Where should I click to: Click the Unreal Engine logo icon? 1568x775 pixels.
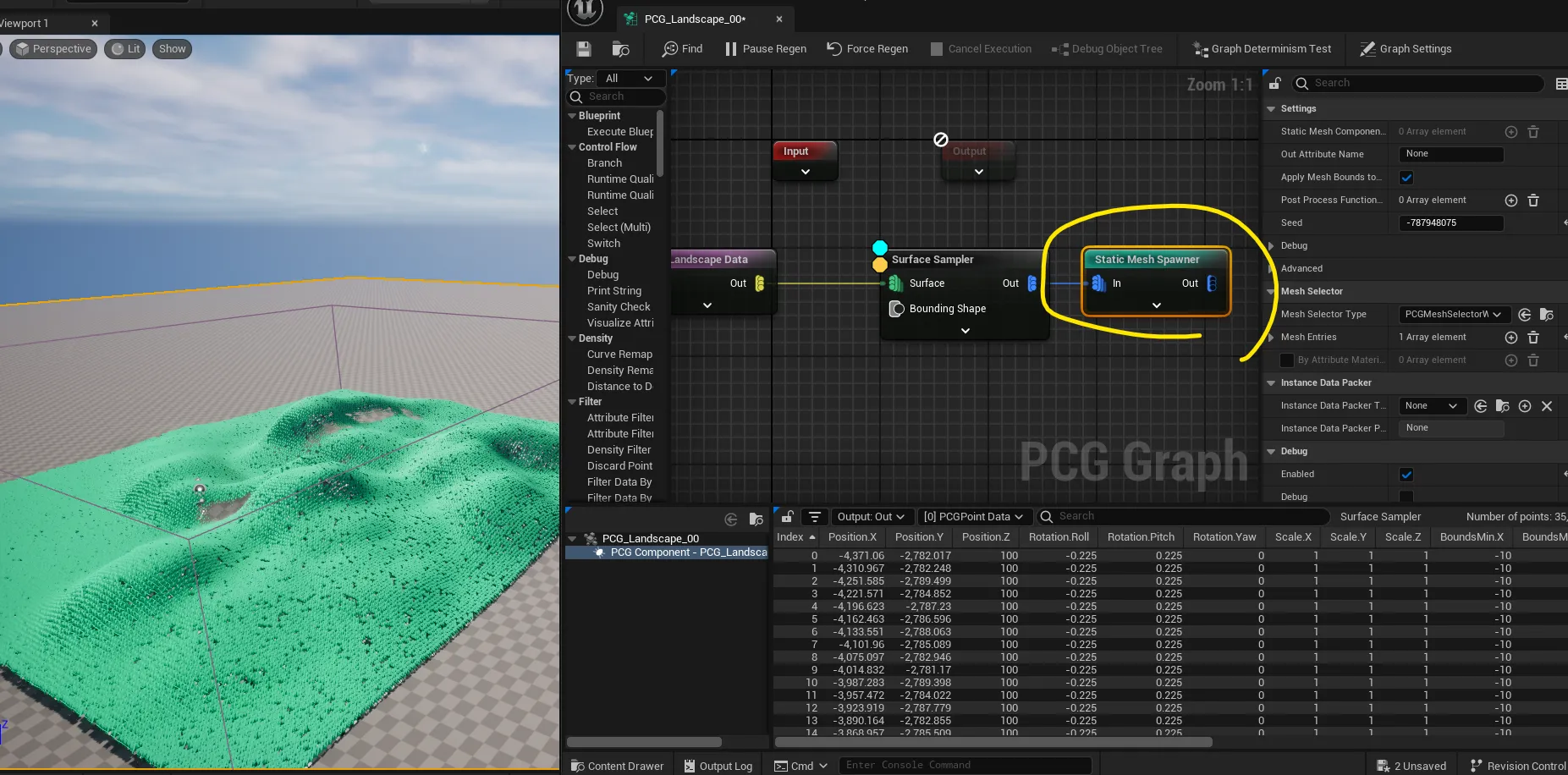pos(585,10)
